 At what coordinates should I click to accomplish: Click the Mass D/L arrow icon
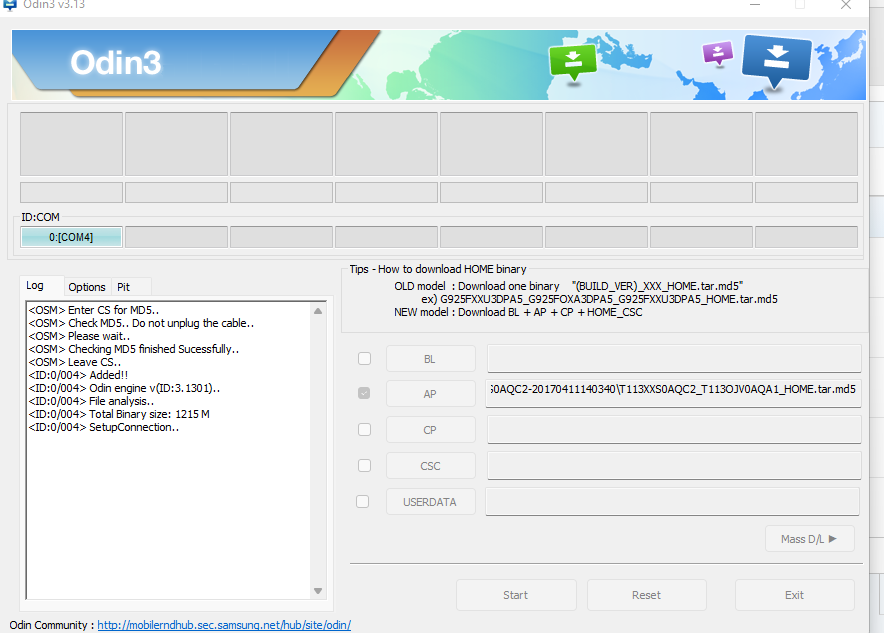click(x=833, y=539)
